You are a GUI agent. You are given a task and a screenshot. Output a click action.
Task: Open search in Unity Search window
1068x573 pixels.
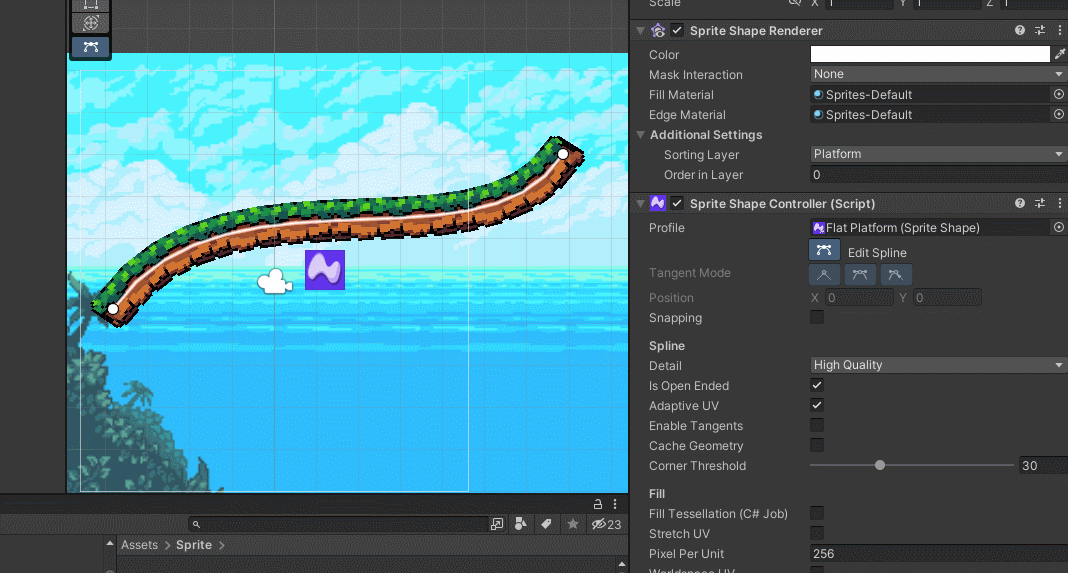pyautogui.click(x=497, y=524)
